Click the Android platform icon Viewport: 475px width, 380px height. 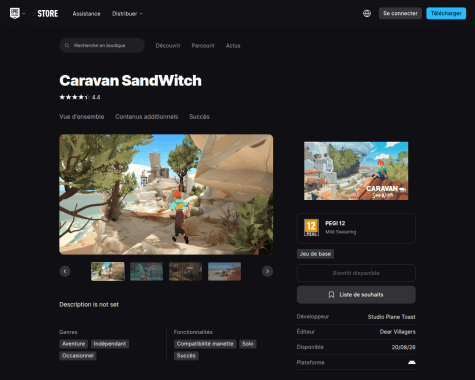[x=412, y=362]
